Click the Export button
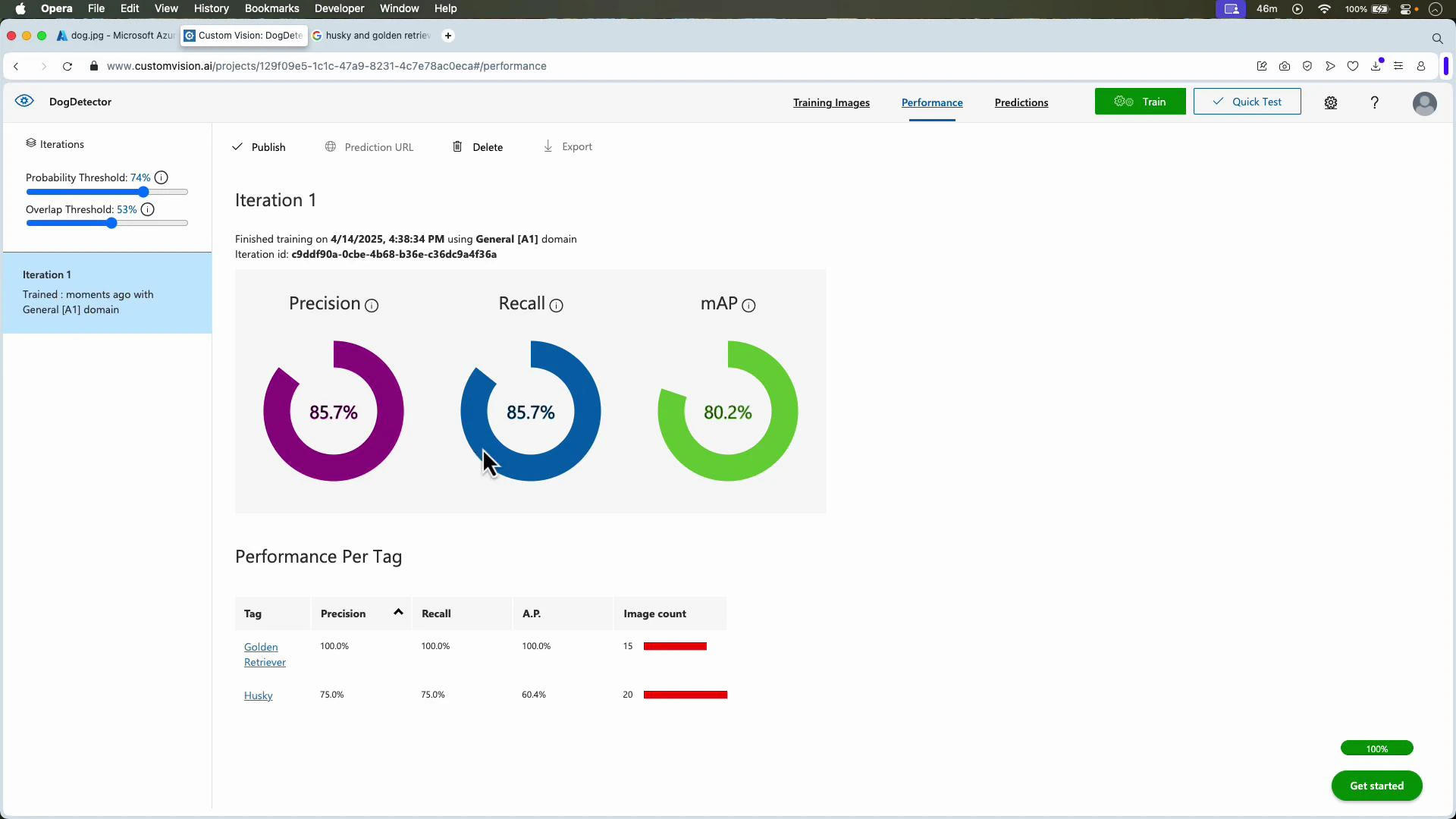The image size is (1456, 819). coord(568,146)
